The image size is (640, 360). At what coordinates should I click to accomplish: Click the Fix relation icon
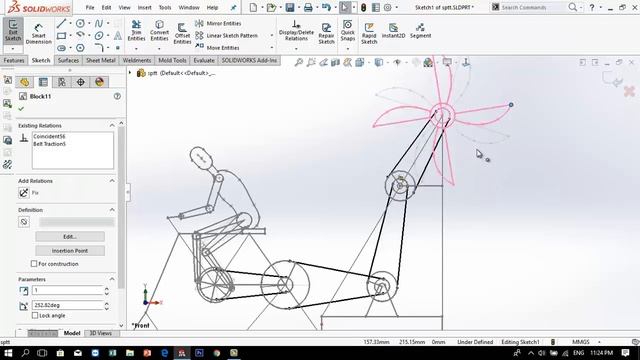[x=24, y=193]
